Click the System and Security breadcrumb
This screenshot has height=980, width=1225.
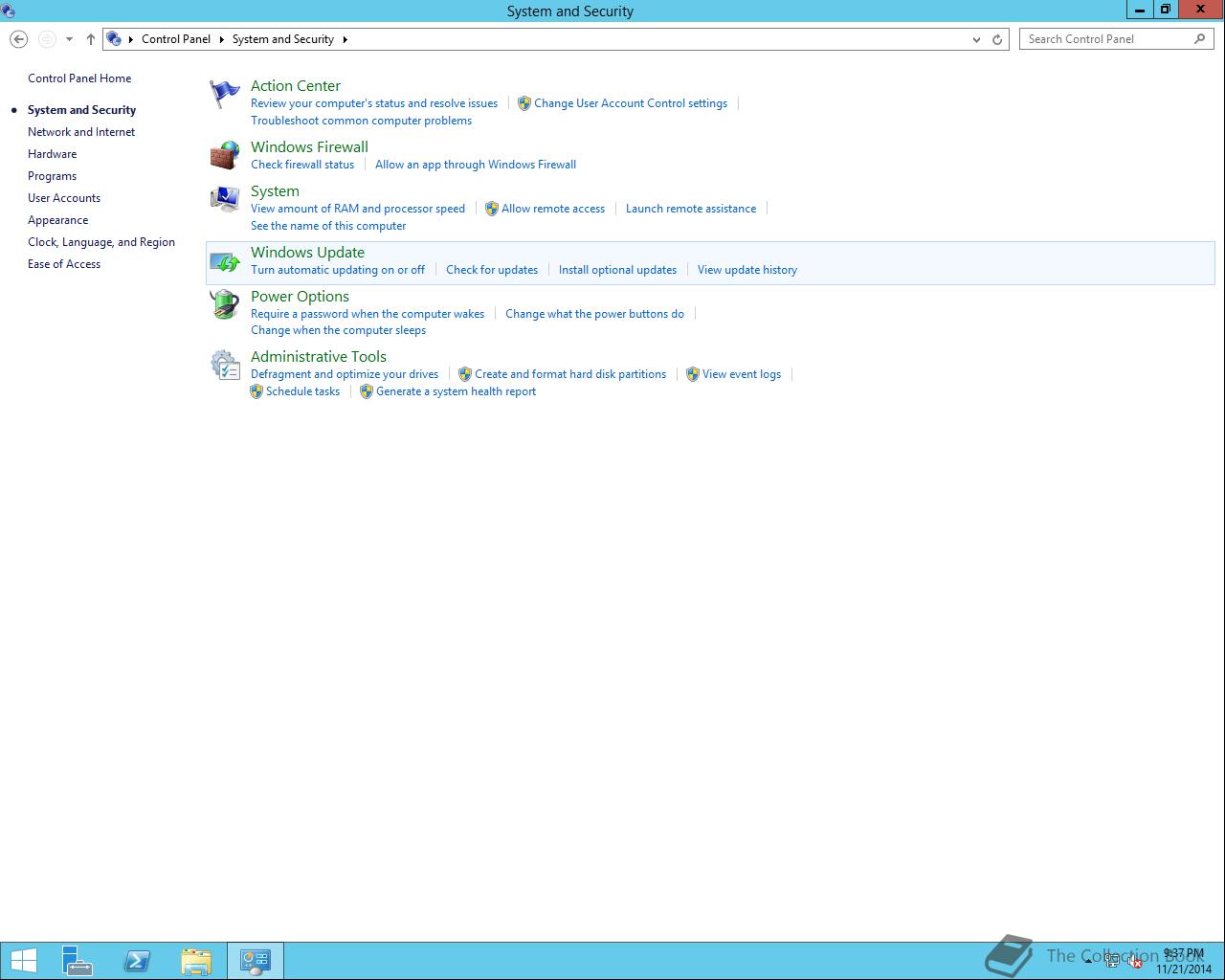tap(283, 39)
